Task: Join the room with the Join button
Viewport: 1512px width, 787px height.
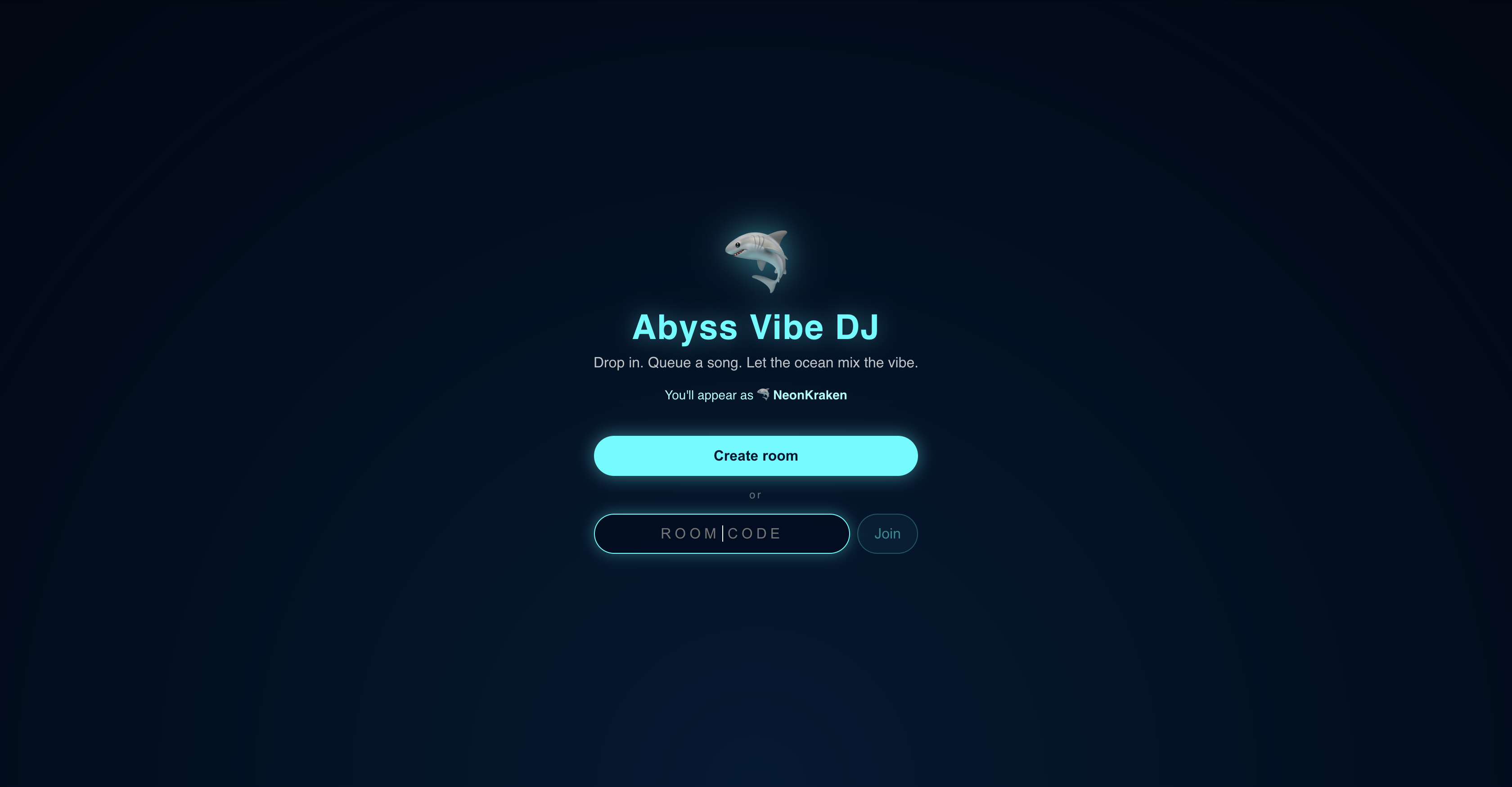Action: (x=887, y=533)
